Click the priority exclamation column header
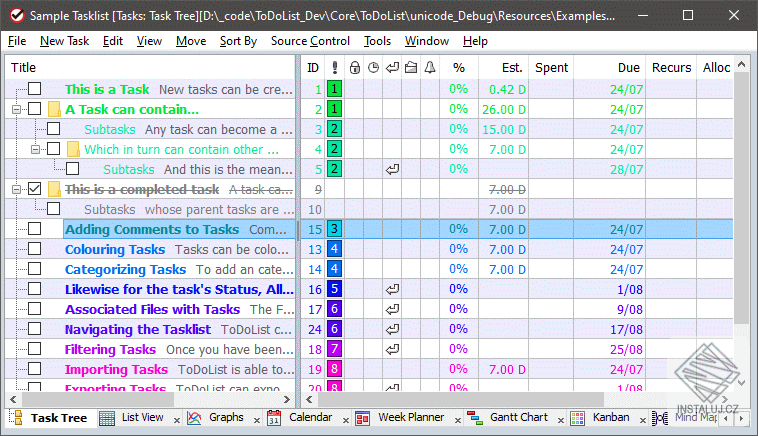 coord(335,68)
